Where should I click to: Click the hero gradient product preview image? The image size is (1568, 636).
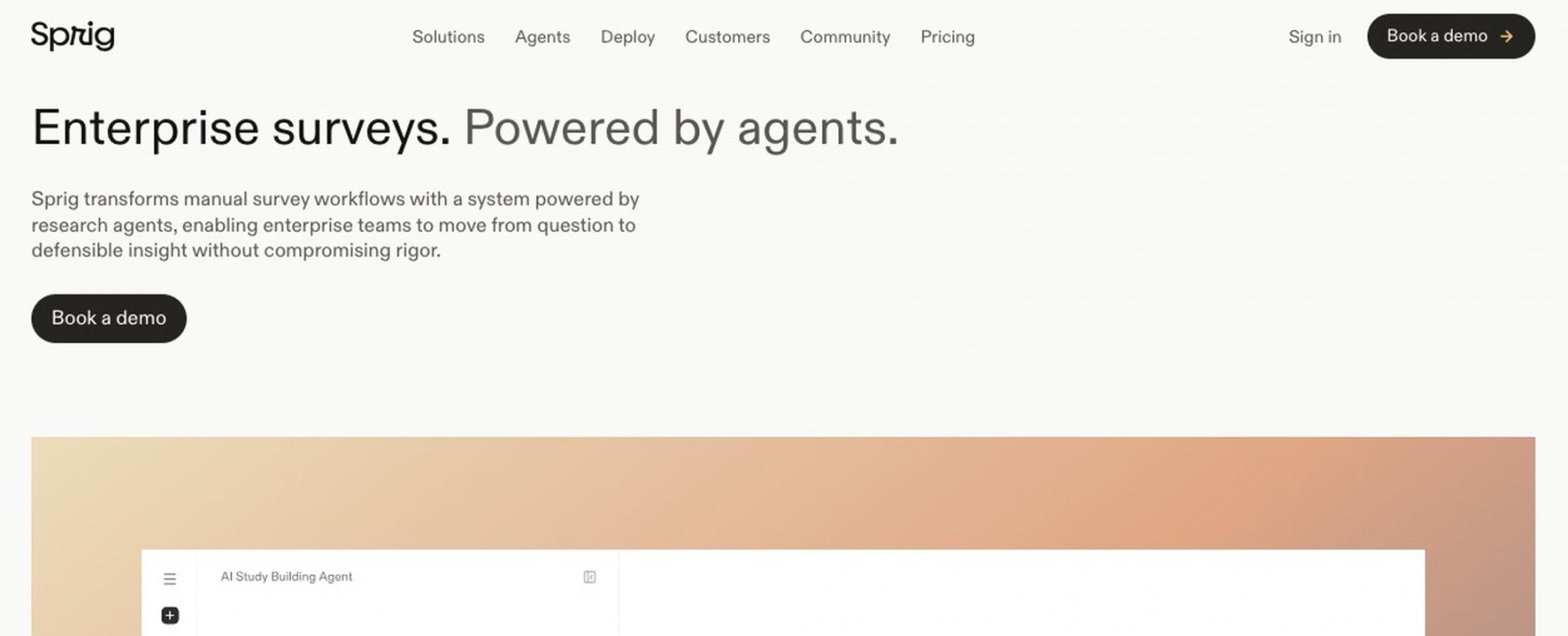783,537
